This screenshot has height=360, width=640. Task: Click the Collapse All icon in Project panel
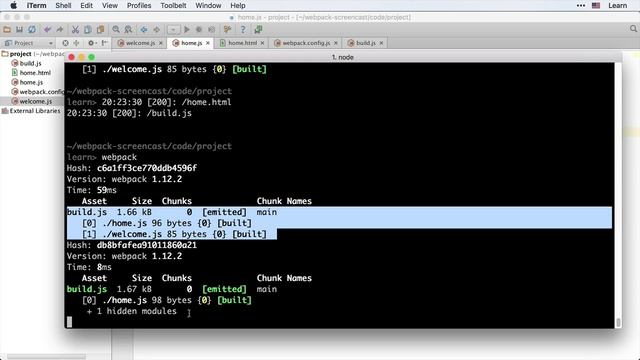tap(76, 43)
